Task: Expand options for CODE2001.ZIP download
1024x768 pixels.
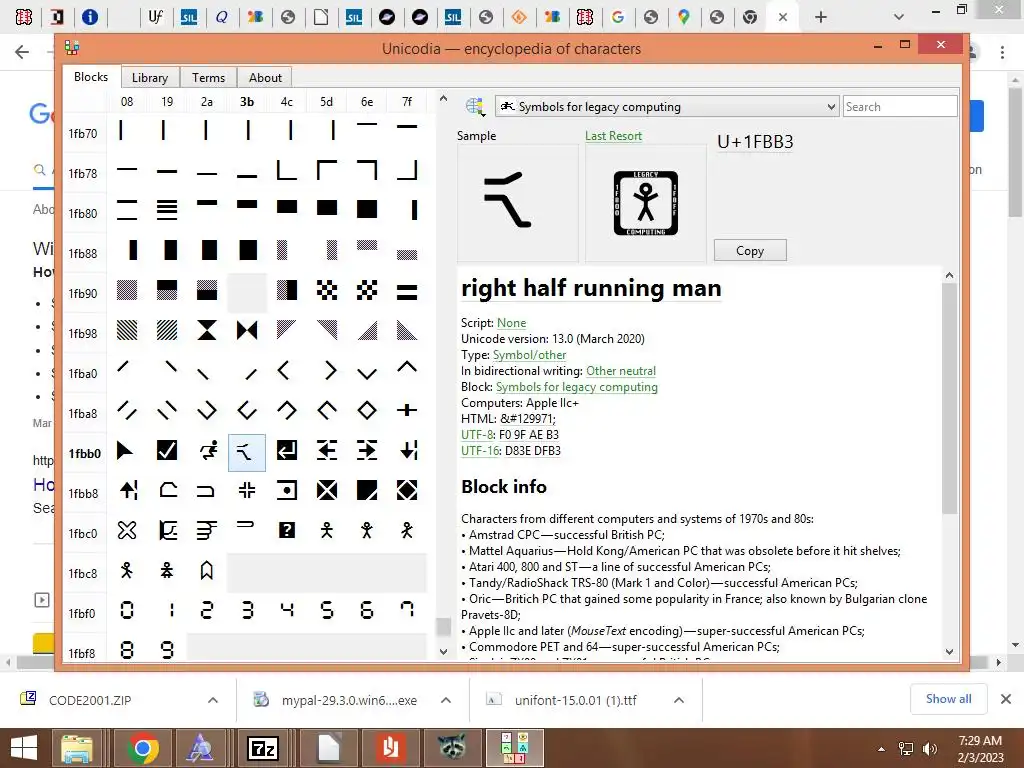Action: 213,700
